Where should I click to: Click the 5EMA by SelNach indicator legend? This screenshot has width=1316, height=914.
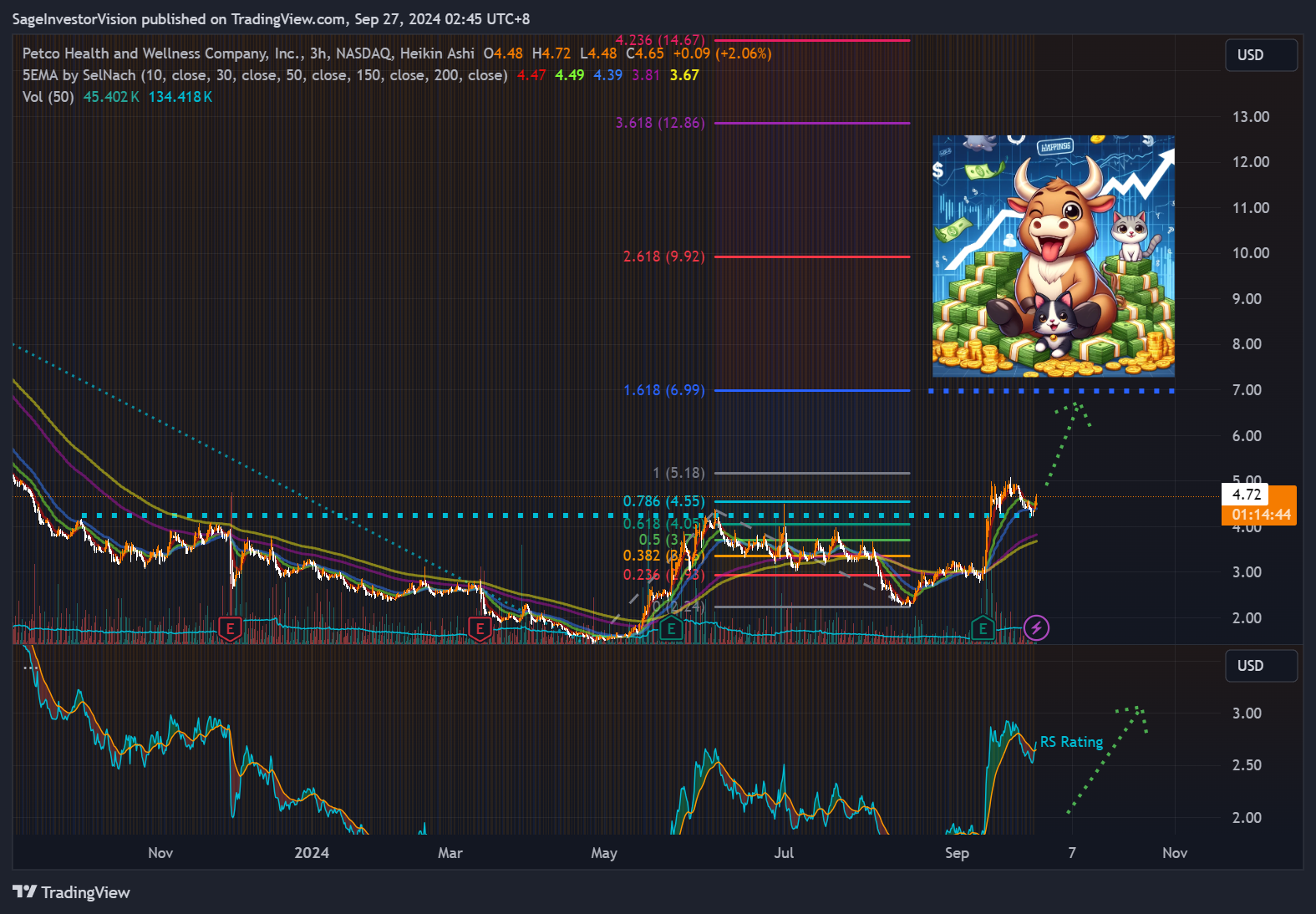click(265, 75)
